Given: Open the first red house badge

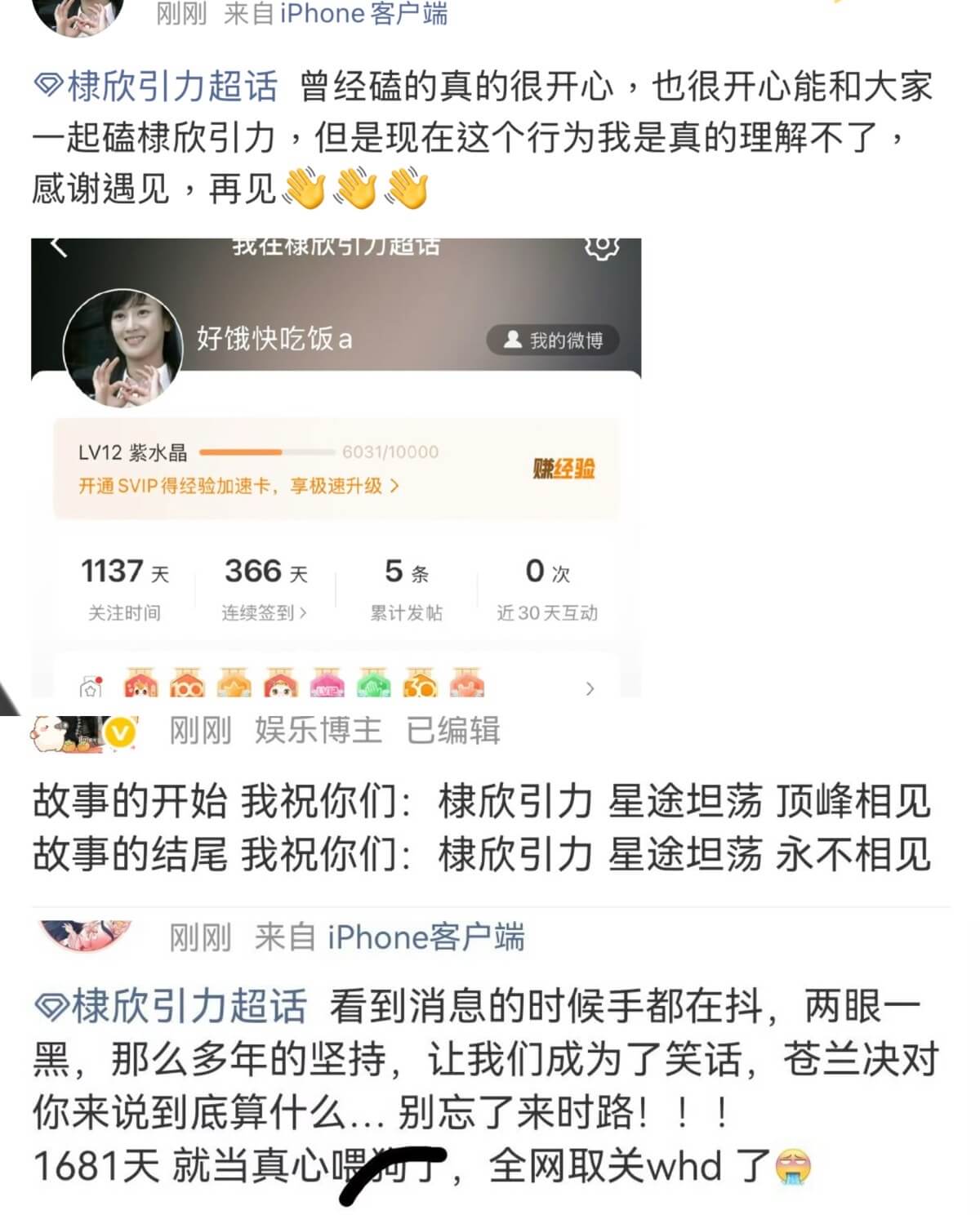Looking at the screenshot, I should pos(140,683).
